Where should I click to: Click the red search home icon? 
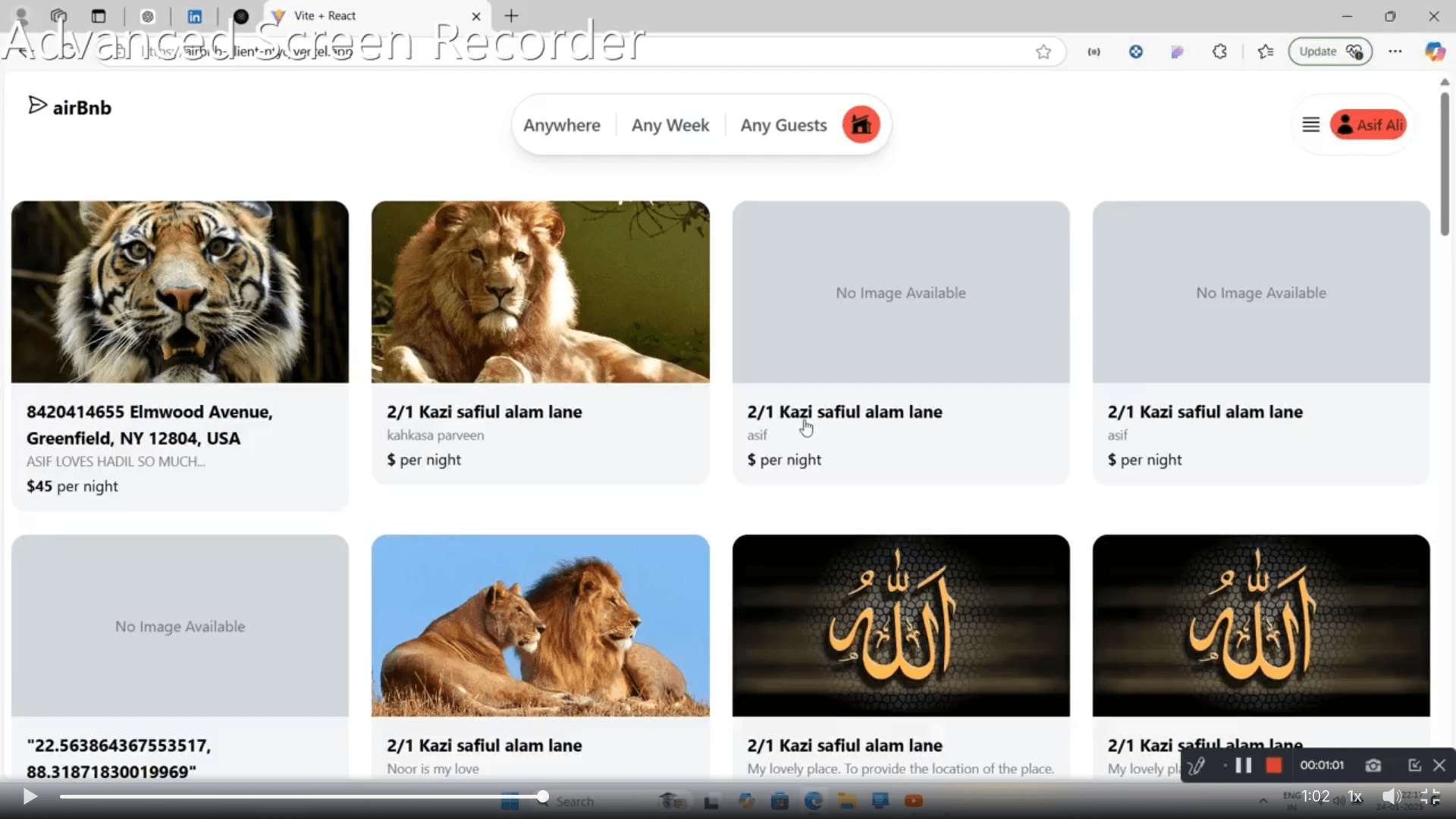click(x=861, y=124)
